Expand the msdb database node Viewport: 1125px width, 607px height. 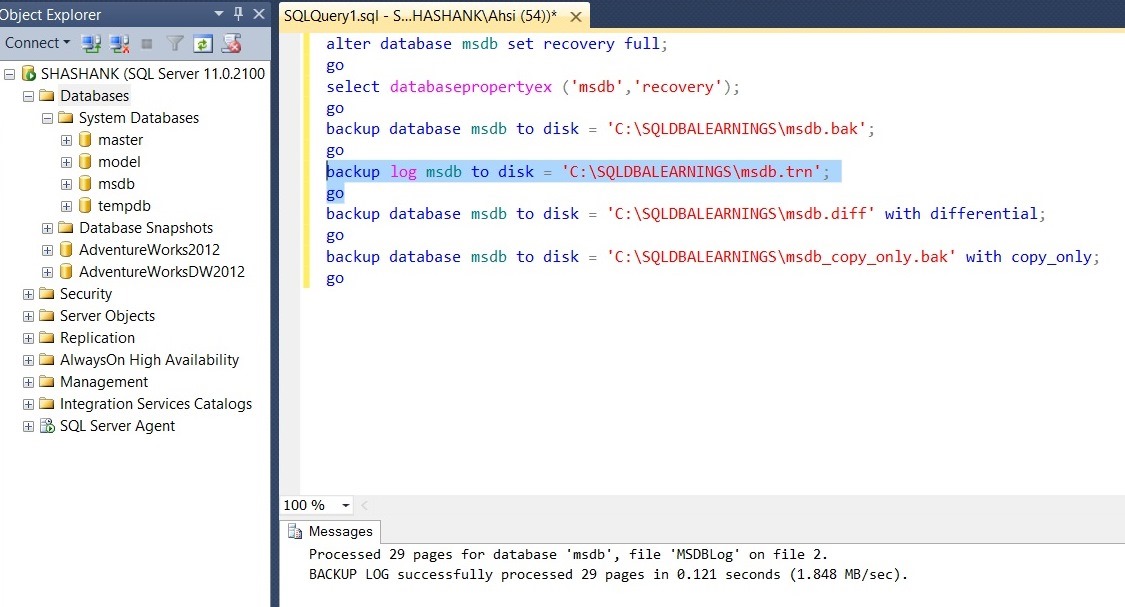click(66, 184)
